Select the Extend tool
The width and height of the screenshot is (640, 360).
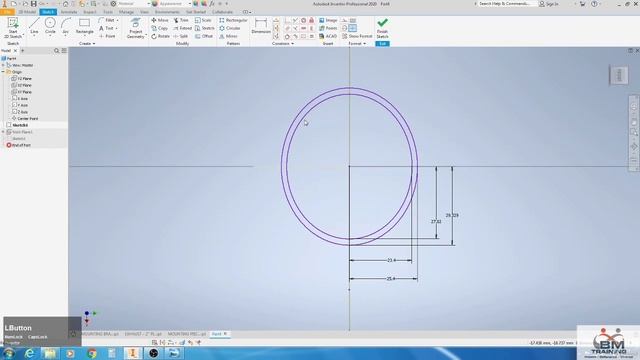tap(182, 28)
